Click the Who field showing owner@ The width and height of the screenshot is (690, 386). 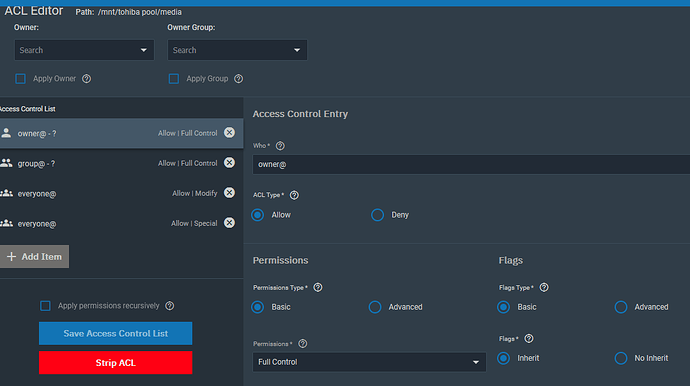(x=471, y=164)
